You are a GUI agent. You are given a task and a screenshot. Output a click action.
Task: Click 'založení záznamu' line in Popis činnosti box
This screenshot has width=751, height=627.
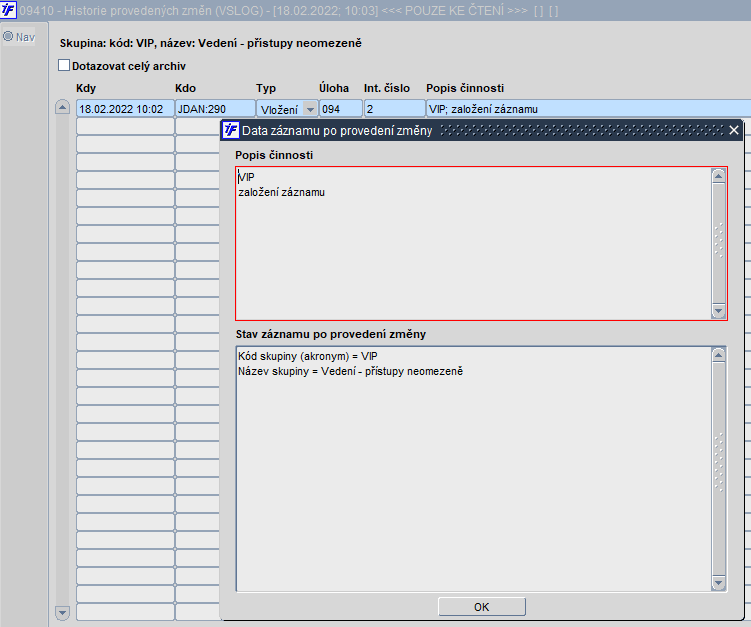point(282,193)
